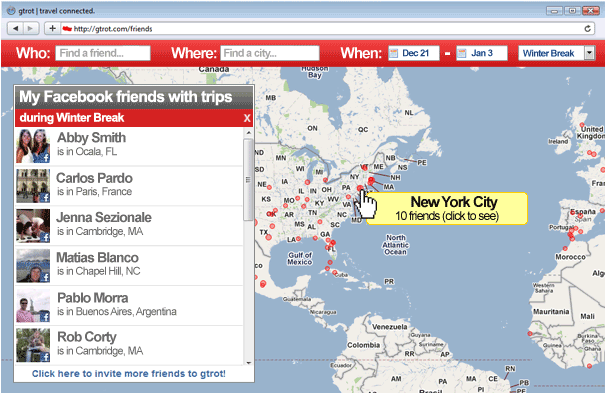
Task: Click the browser forward arrow
Action: [x=31, y=29]
